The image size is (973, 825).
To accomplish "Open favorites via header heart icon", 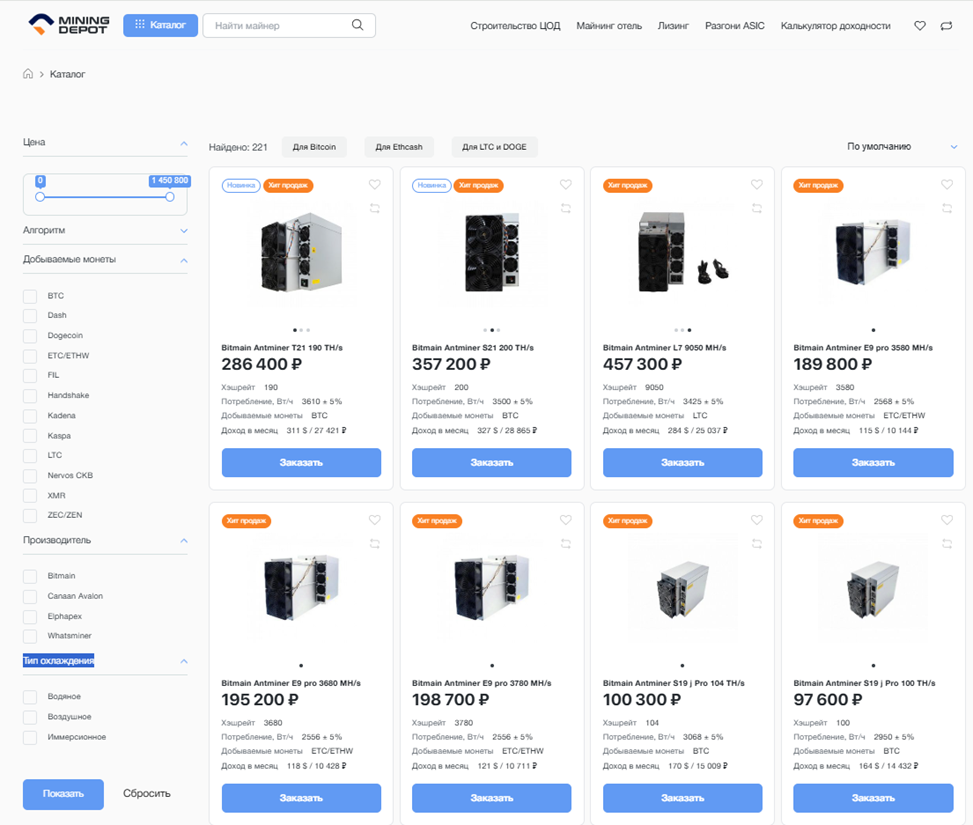I will click(x=920, y=26).
